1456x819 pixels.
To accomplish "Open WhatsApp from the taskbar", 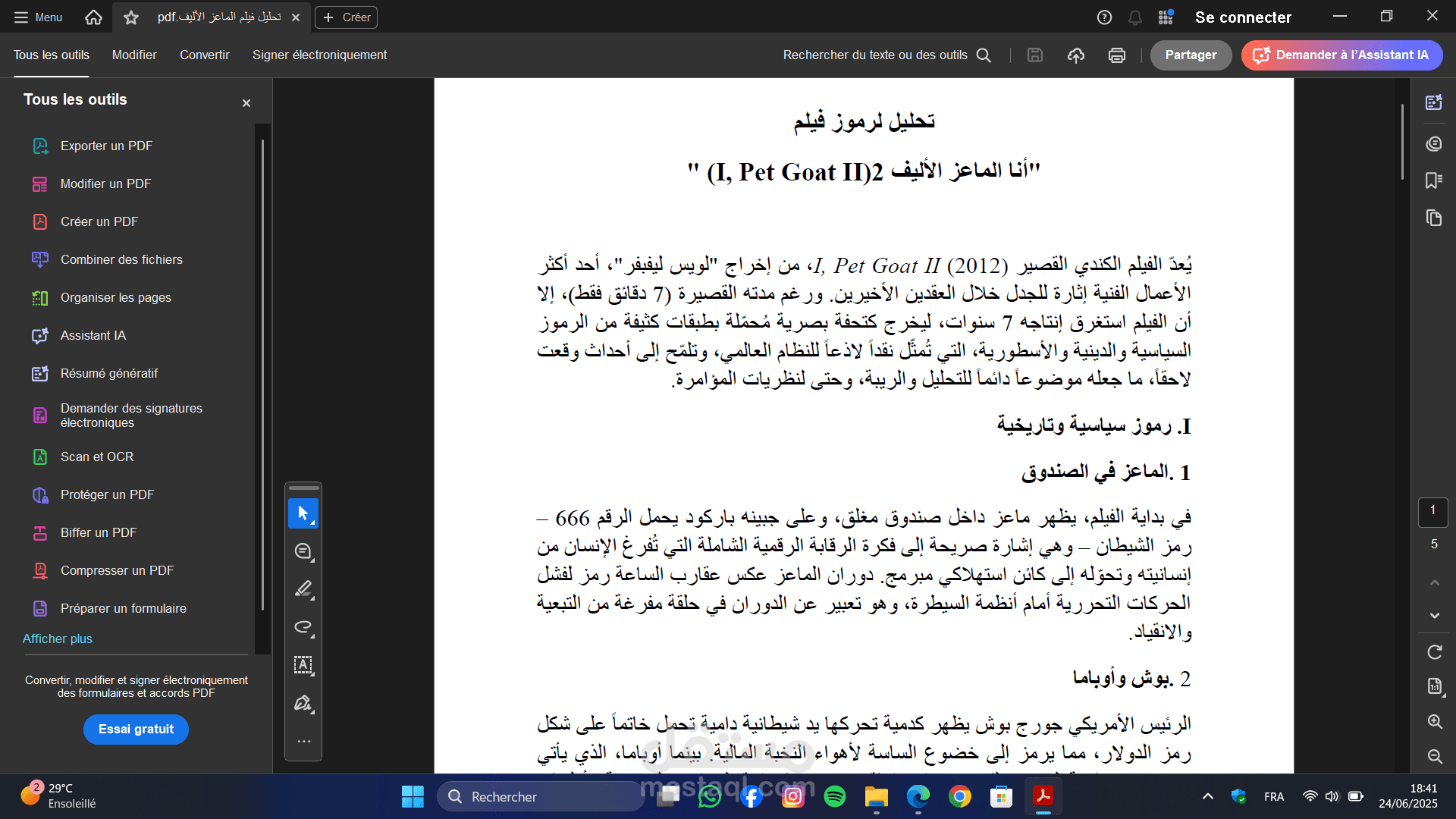I will click(x=710, y=796).
